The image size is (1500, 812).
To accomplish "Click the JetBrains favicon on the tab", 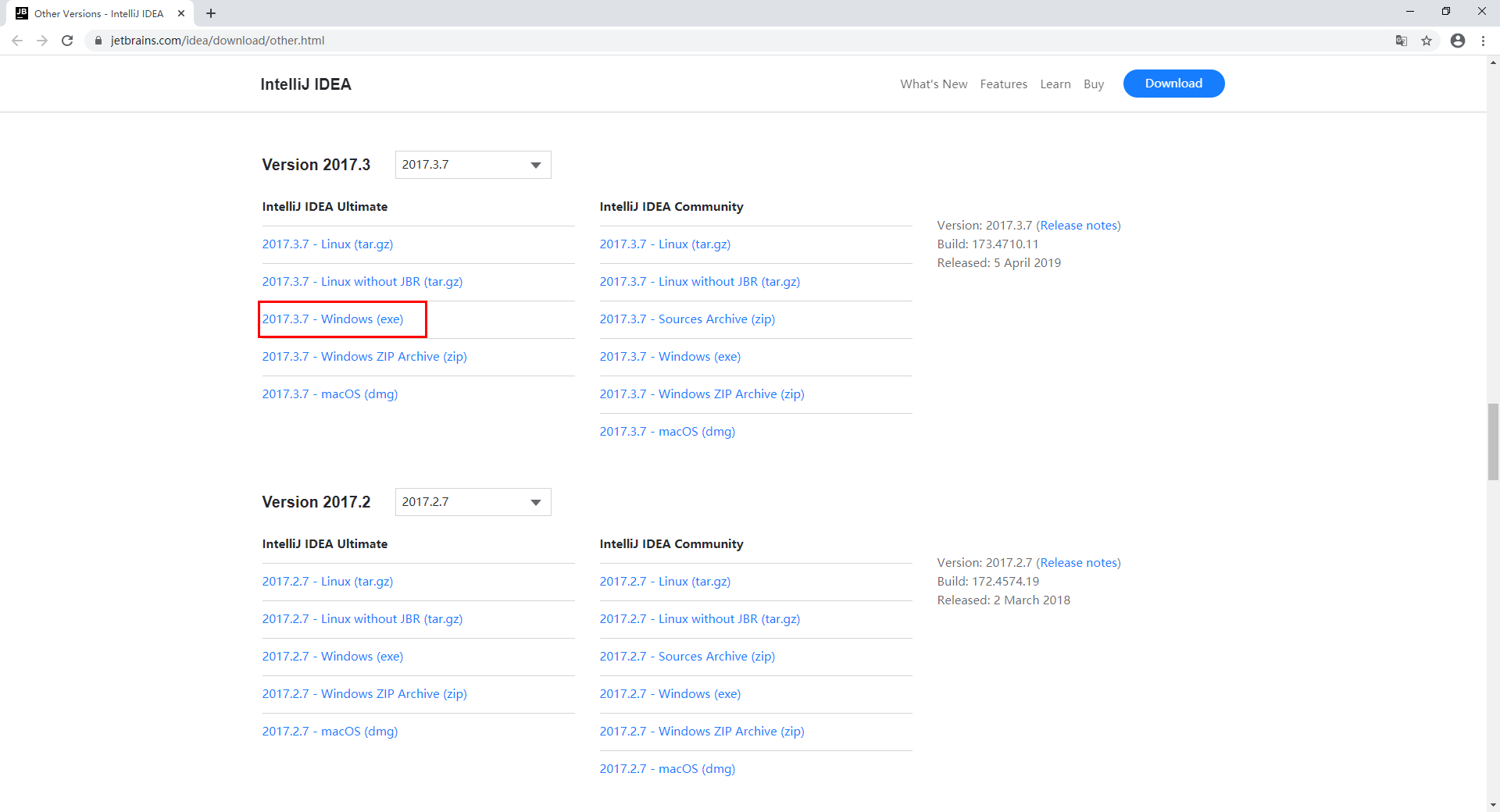I will [x=22, y=13].
